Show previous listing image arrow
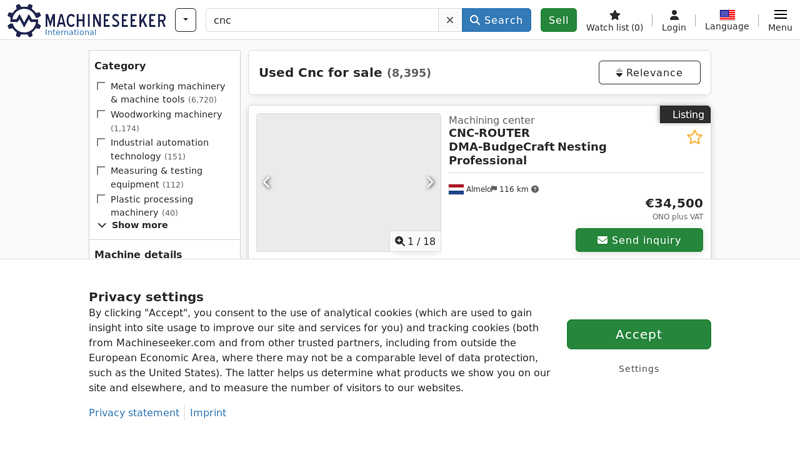This screenshot has height=450, width=800. click(x=267, y=182)
